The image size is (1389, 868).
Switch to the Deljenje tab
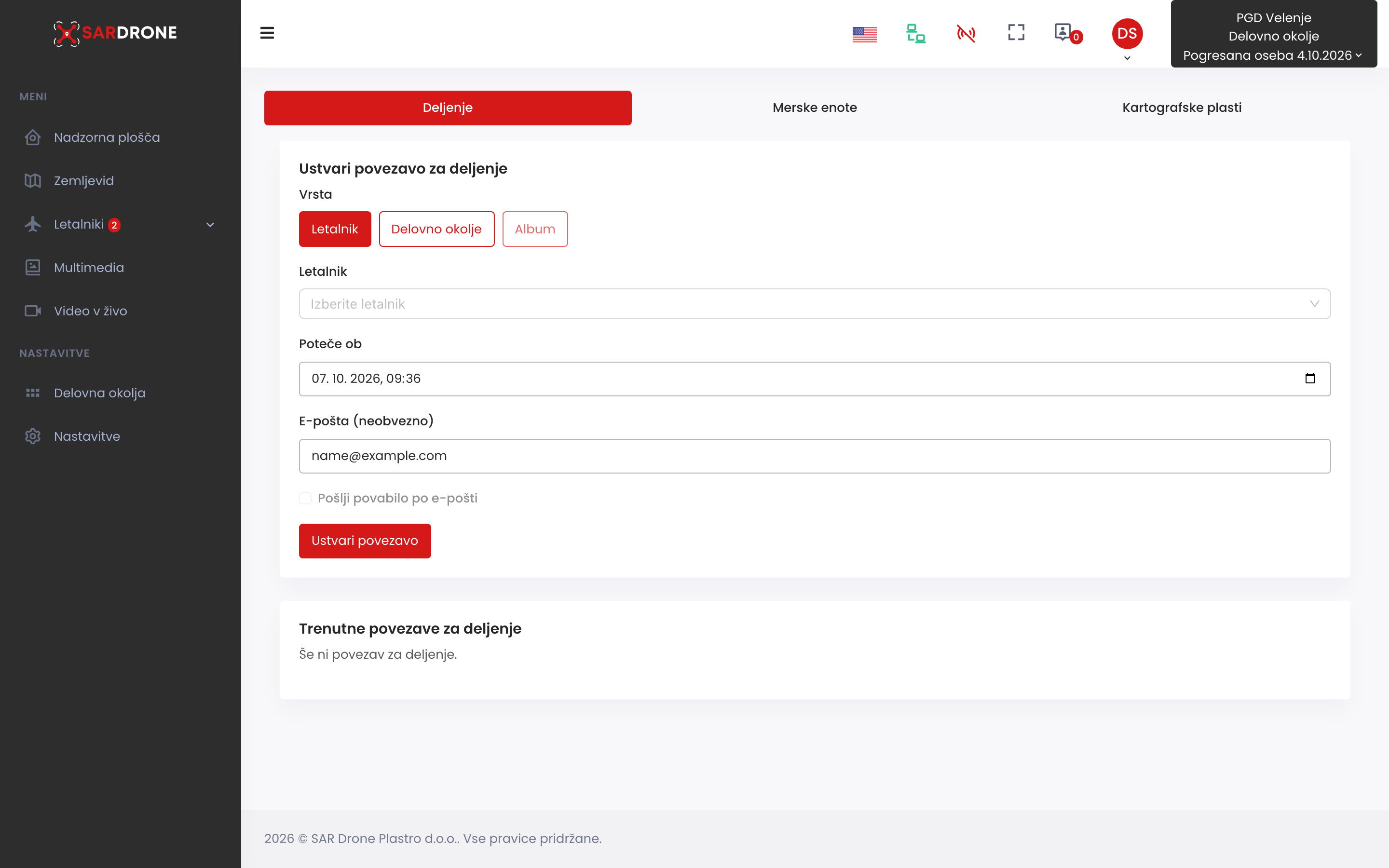[448, 108]
